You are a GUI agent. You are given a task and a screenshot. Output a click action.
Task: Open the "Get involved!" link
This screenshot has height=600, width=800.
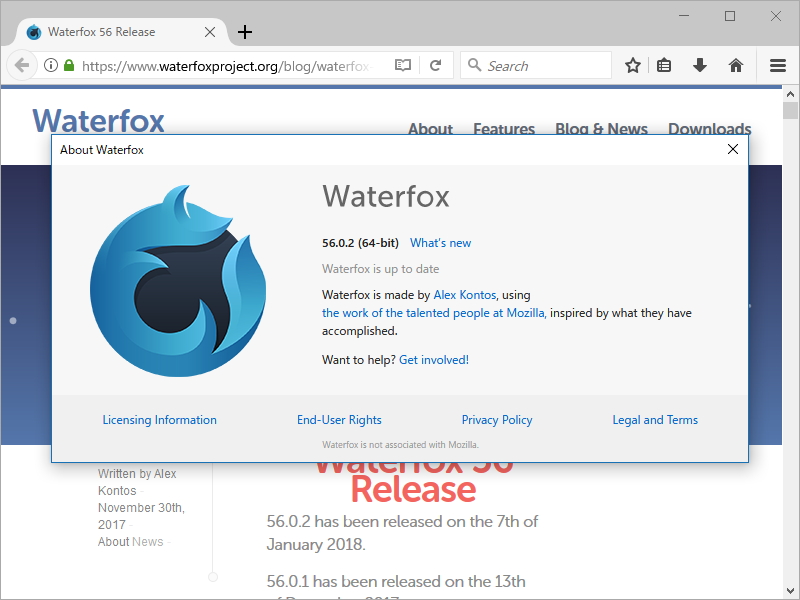point(434,359)
